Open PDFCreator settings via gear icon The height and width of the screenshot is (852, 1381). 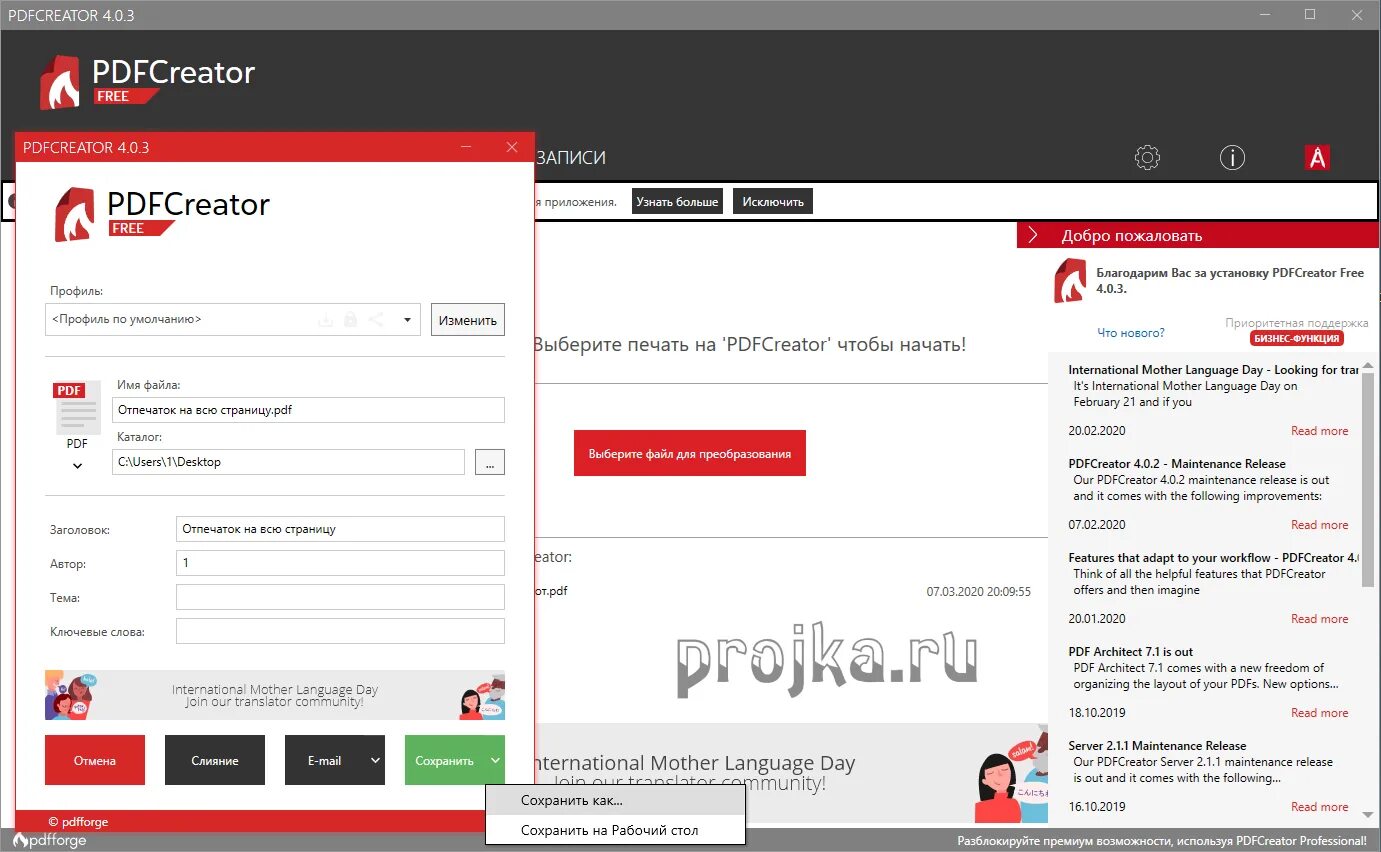[1147, 157]
